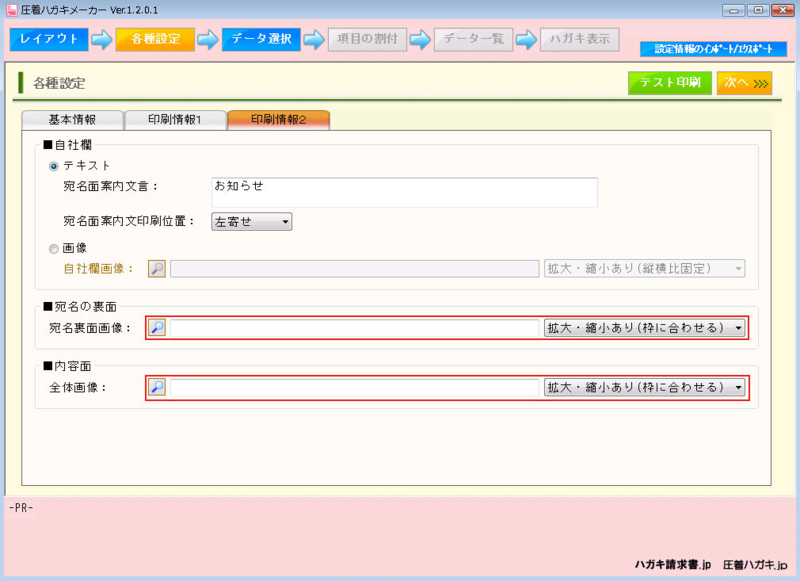Click the 自社欄画像 path field
This screenshot has width=800, height=581.
355,268
